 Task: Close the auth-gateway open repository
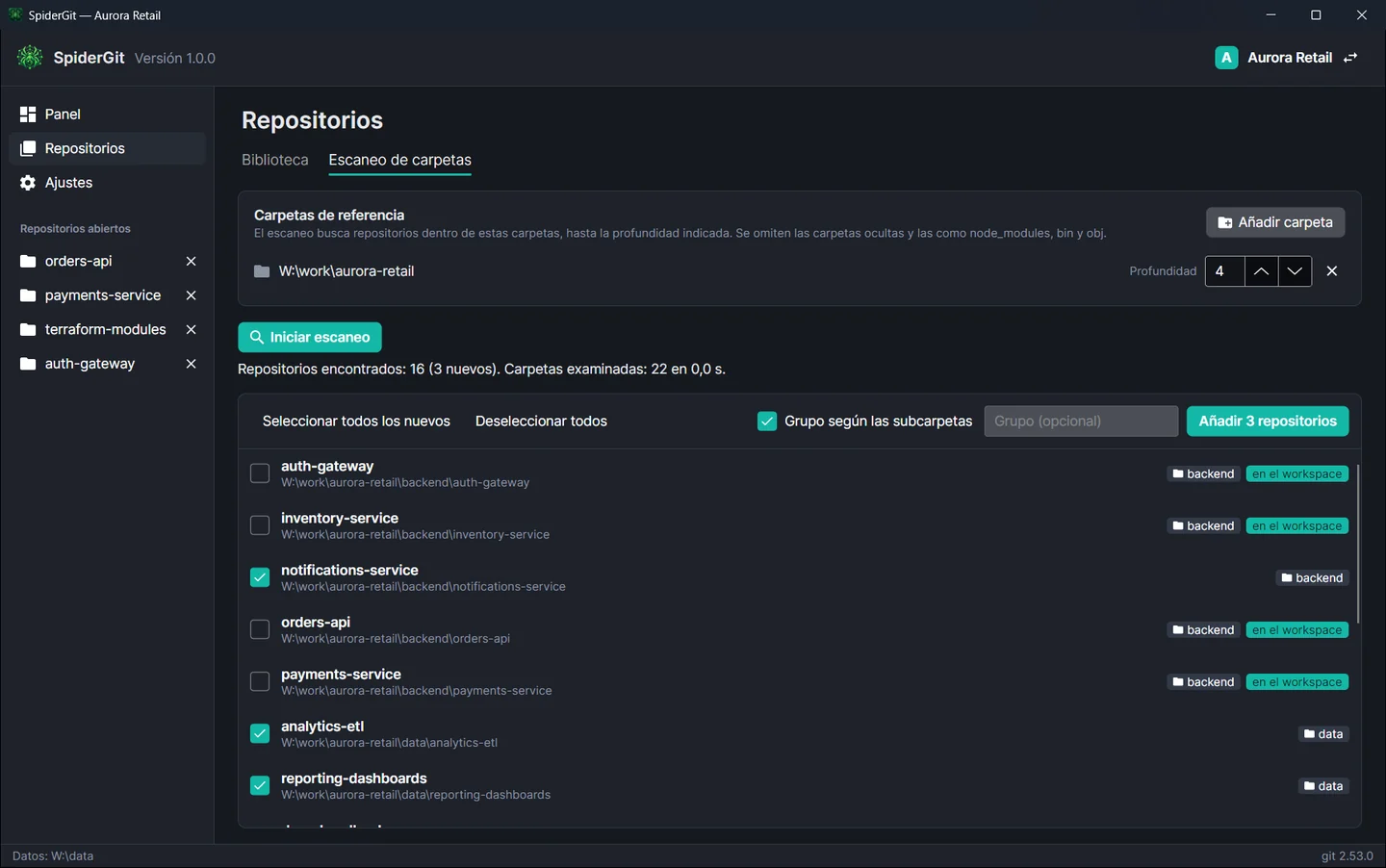click(x=191, y=364)
